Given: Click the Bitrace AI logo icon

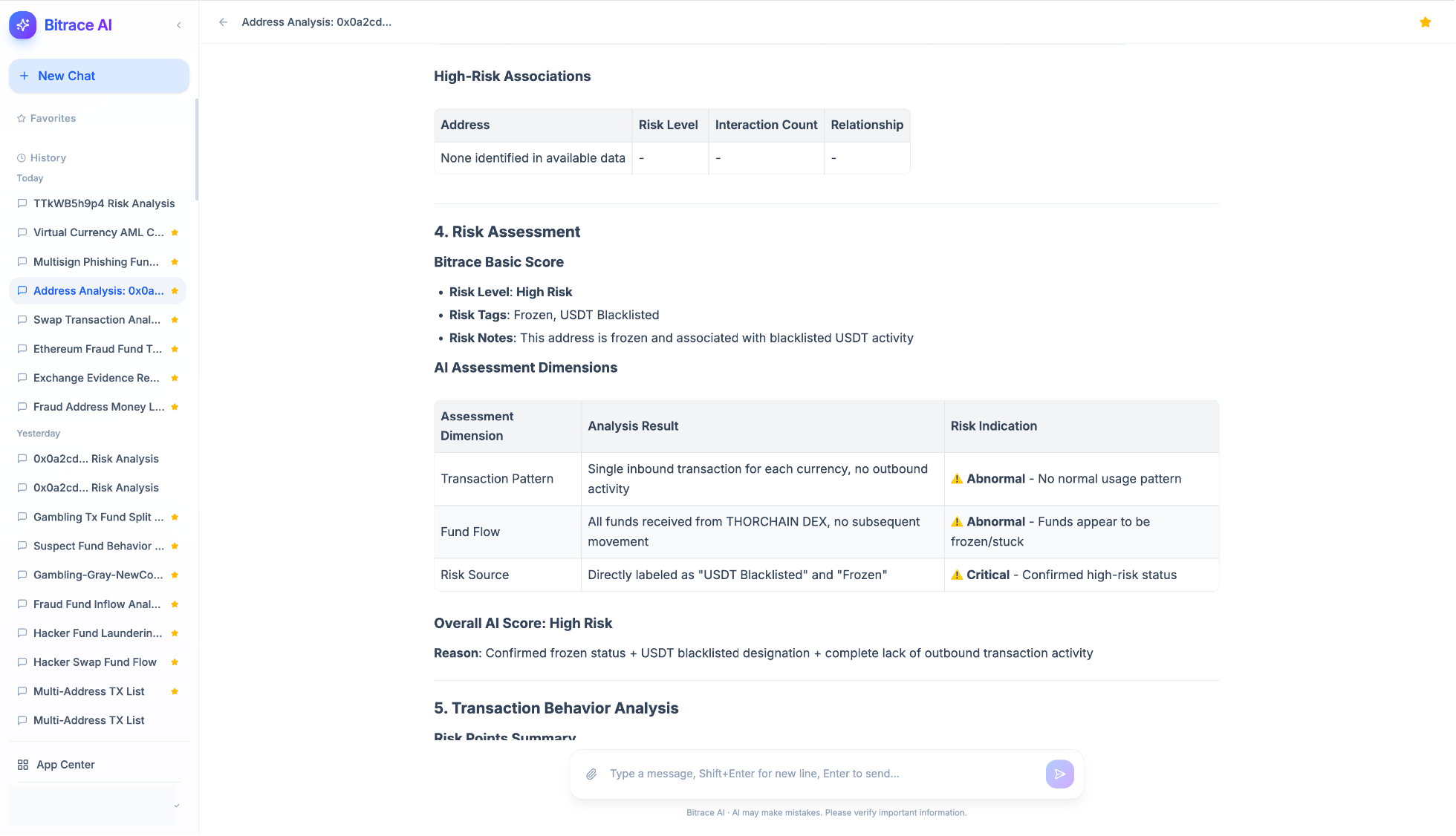Looking at the screenshot, I should pos(23,25).
